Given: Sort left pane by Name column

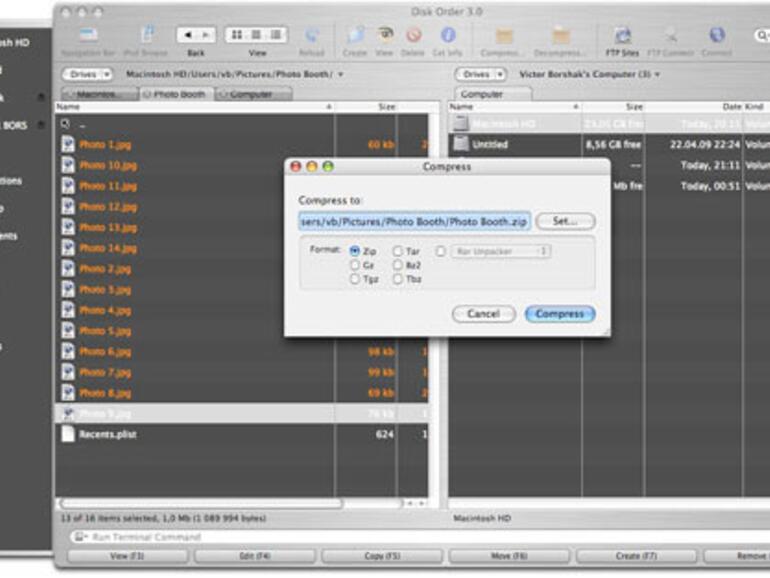Looking at the screenshot, I should 194,107.
